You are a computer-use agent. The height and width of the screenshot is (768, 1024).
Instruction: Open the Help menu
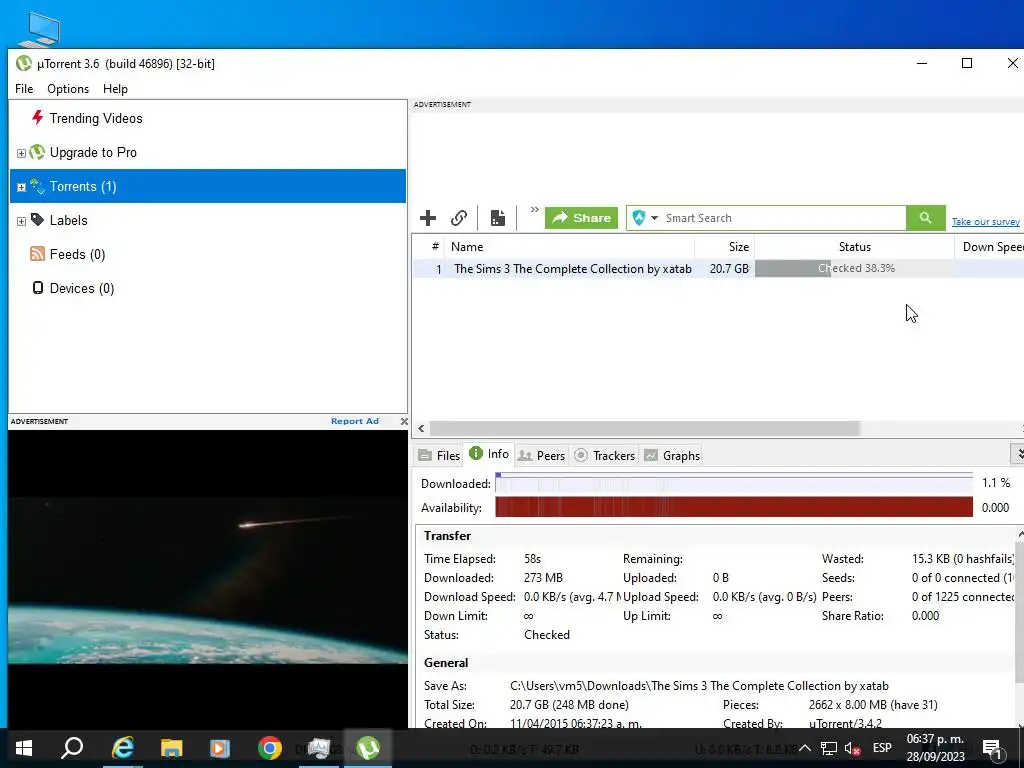[x=115, y=89]
